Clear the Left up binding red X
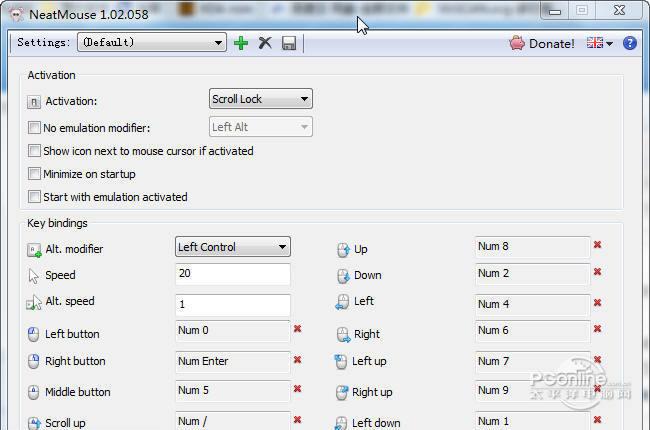The width and height of the screenshot is (650, 430). tap(597, 360)
